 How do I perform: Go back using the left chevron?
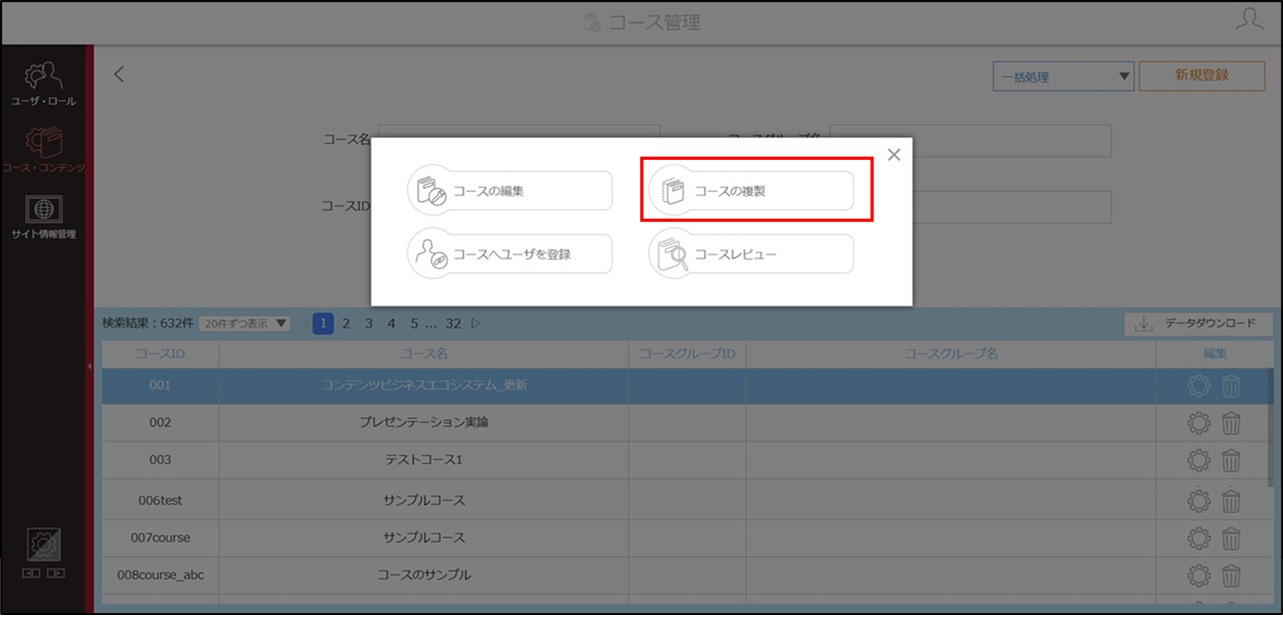tap(119, 74)
